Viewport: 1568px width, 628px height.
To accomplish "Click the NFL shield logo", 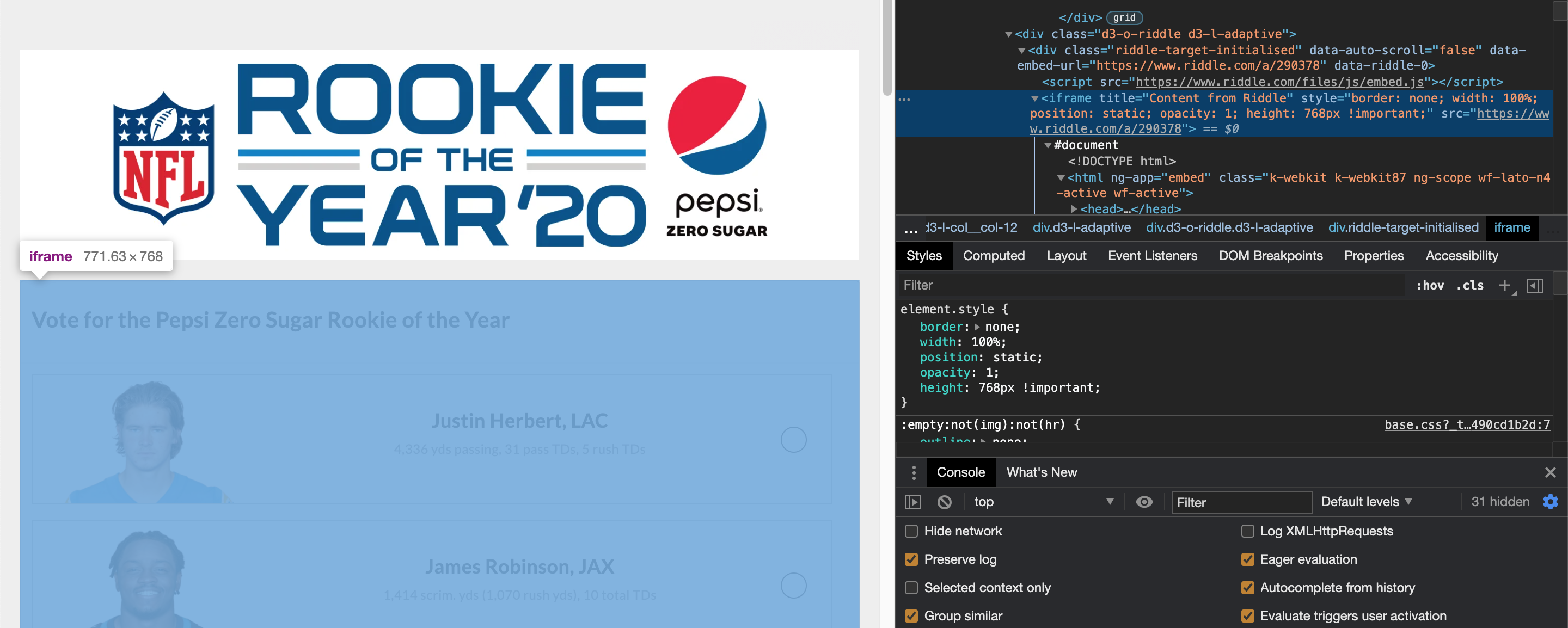I will 163,158.
